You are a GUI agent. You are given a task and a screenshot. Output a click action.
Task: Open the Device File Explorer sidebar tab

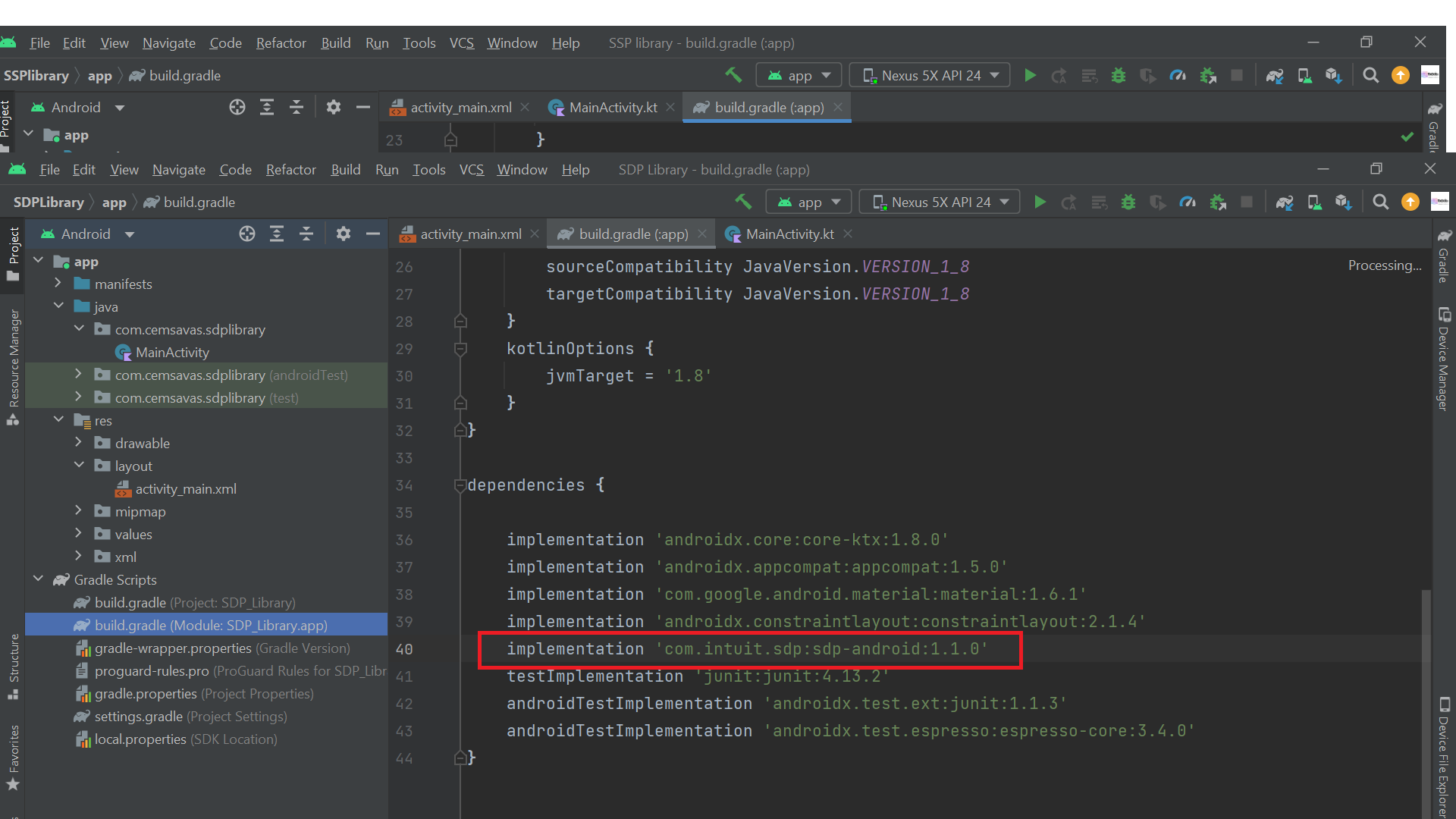click(x=1445, y=758)
